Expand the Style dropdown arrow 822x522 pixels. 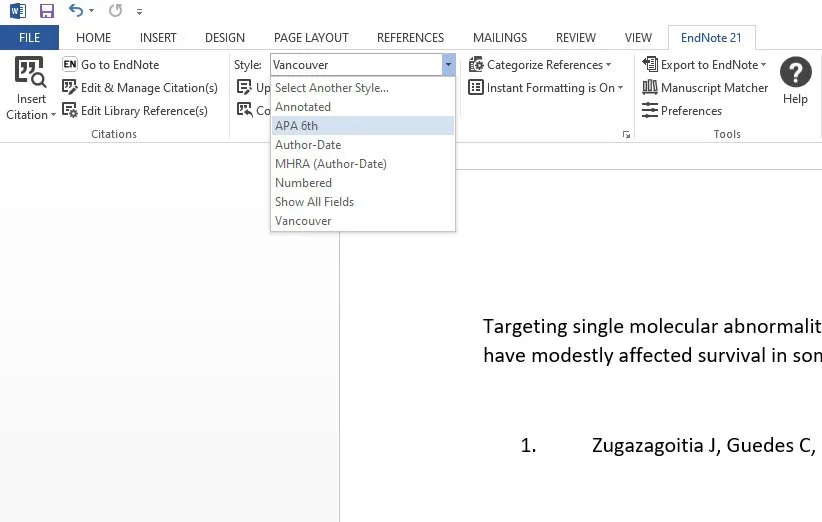tap(448, 65)
